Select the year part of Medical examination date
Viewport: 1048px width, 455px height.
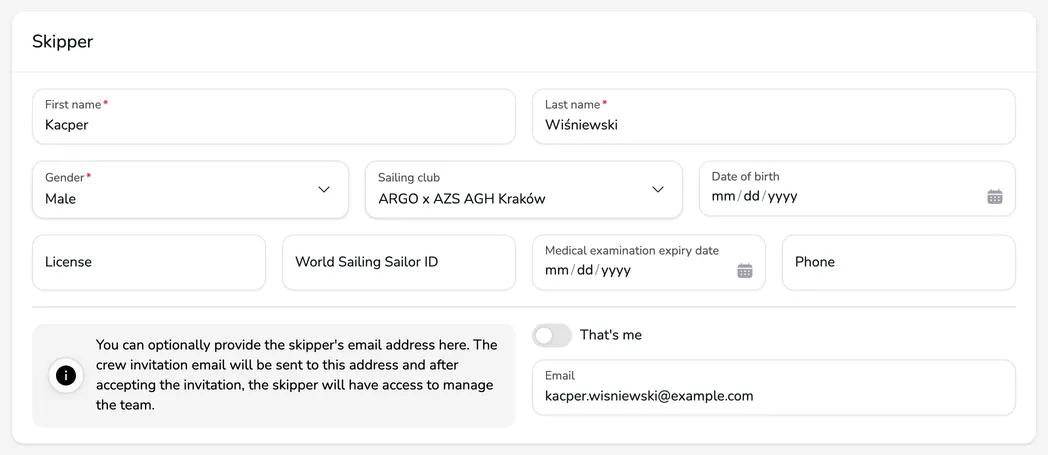(616, 270)
